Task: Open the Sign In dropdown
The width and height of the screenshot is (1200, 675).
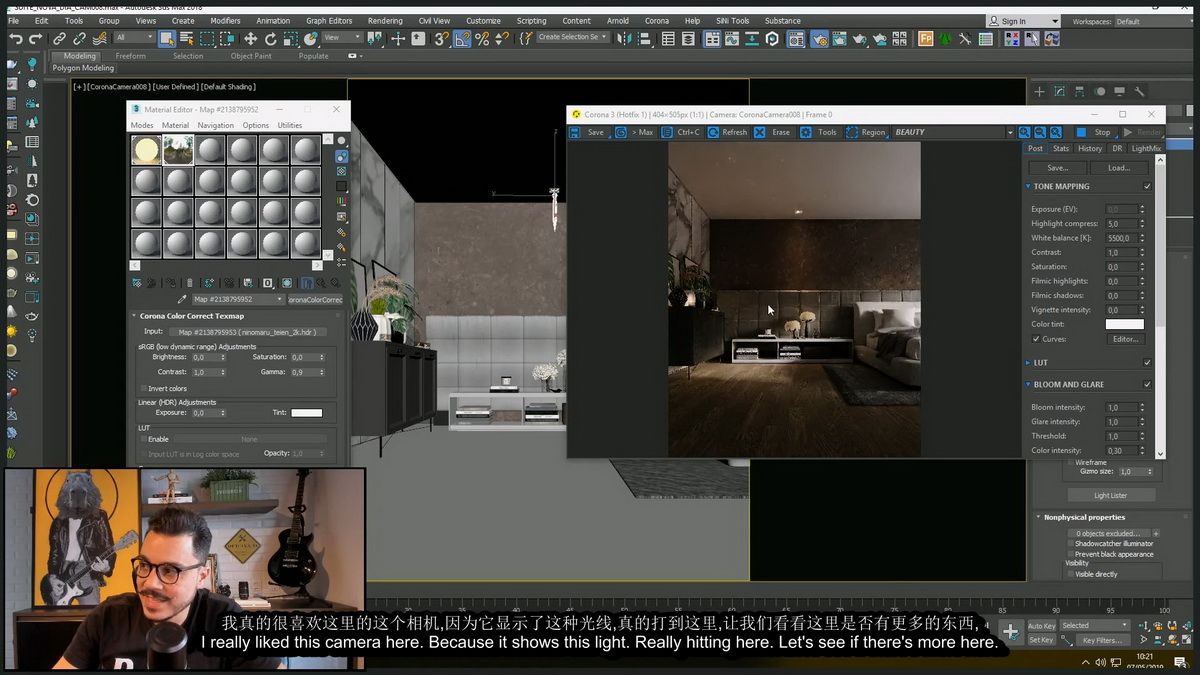Action: (1023, 21)
